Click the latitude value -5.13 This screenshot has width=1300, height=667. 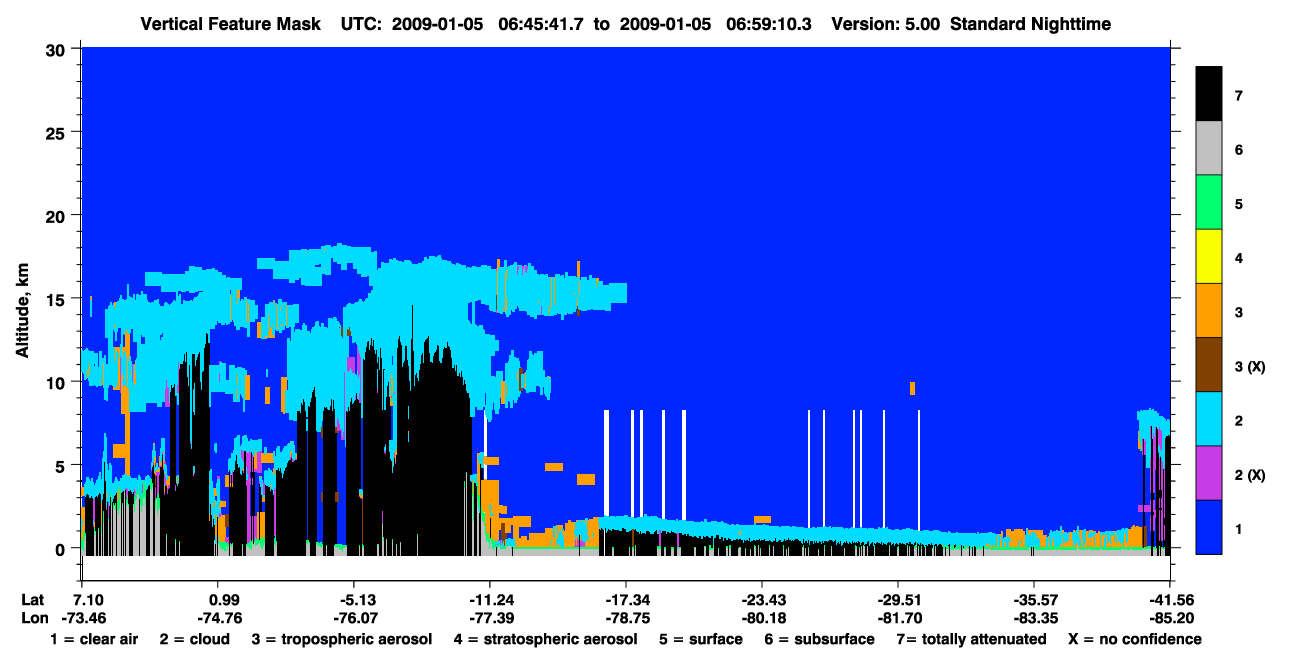(354, 599)
